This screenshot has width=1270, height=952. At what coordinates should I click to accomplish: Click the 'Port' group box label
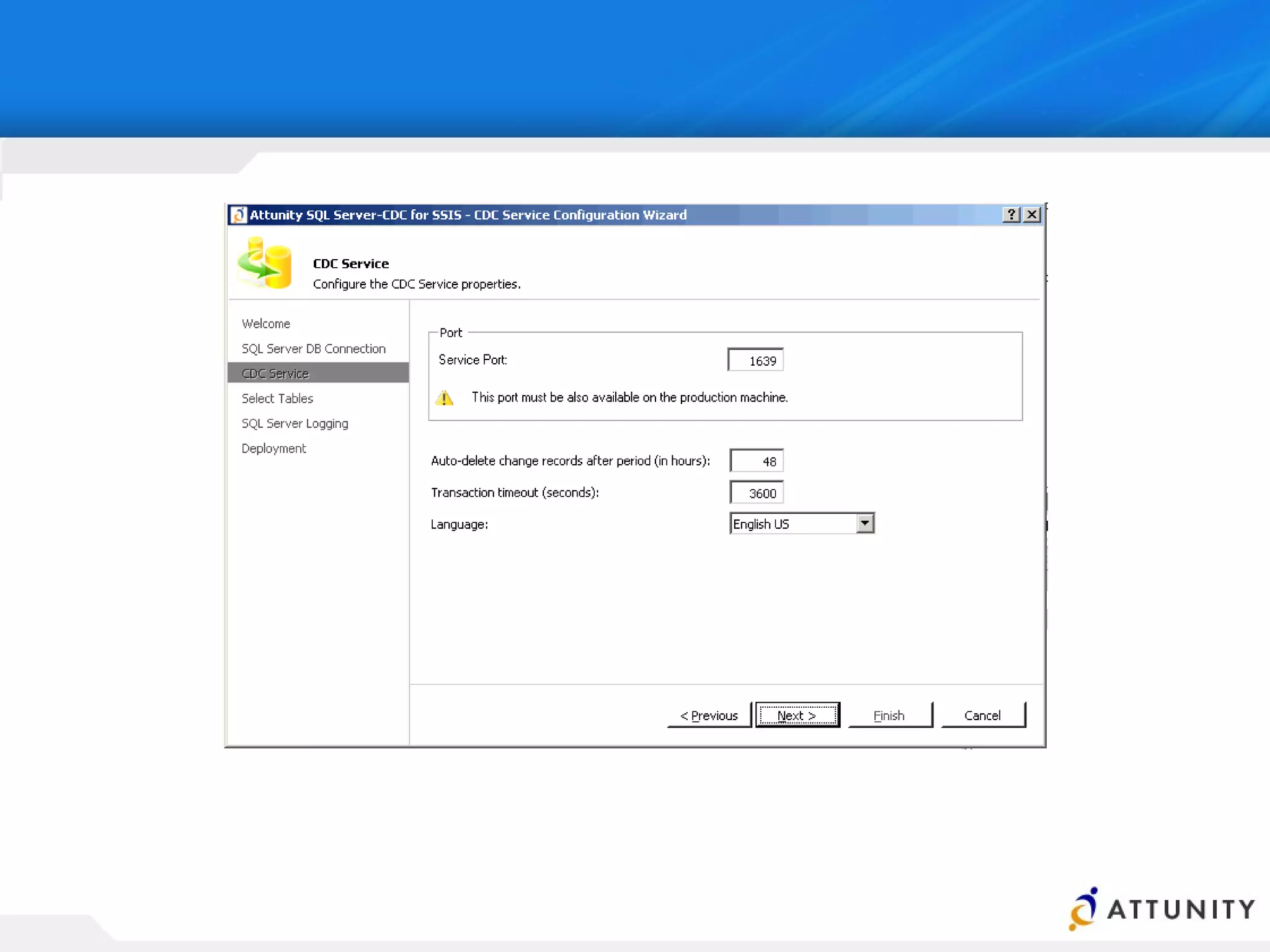click(x=451, y=333)
